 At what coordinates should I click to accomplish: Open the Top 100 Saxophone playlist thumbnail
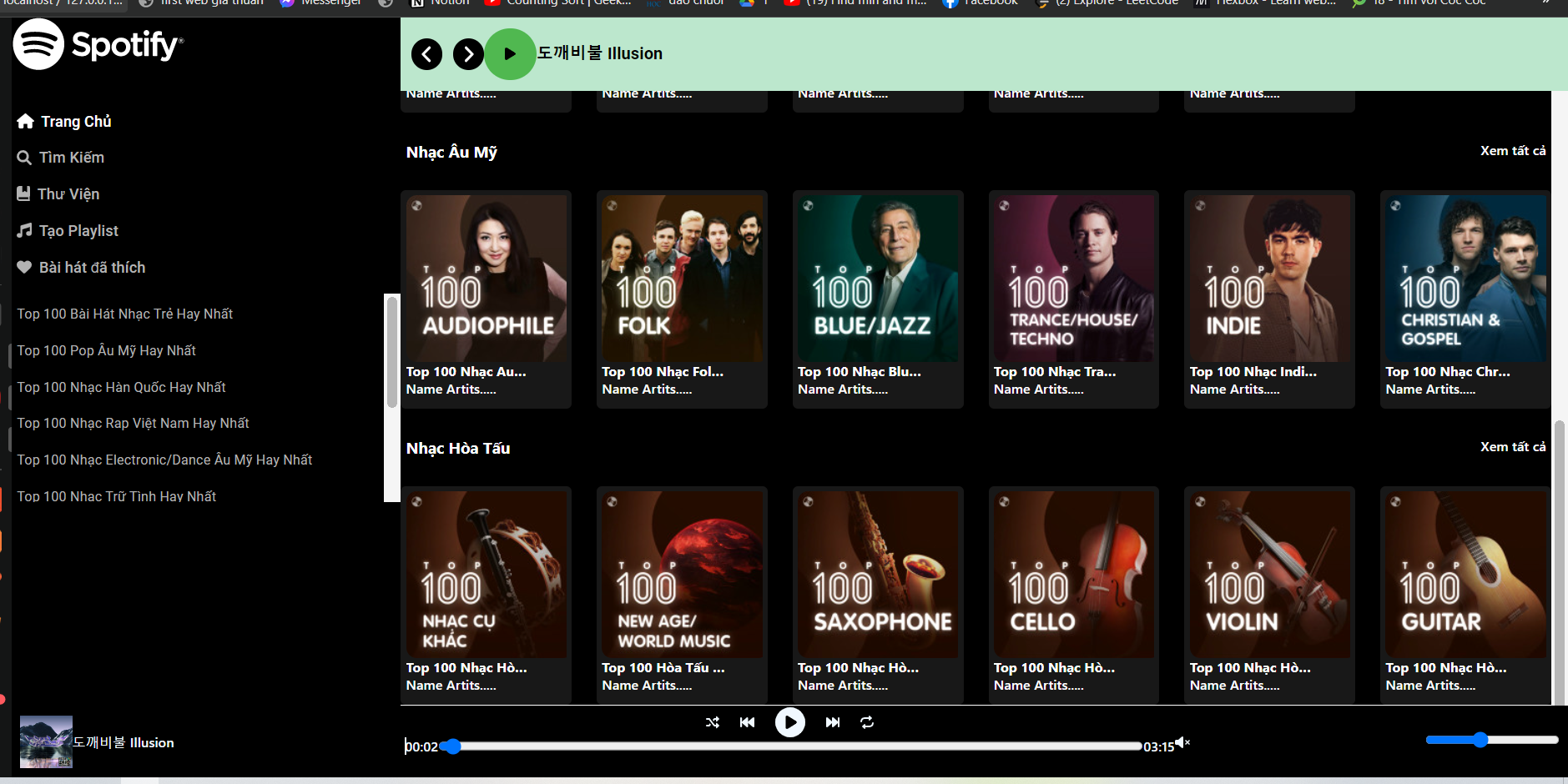tap(877, 573)
